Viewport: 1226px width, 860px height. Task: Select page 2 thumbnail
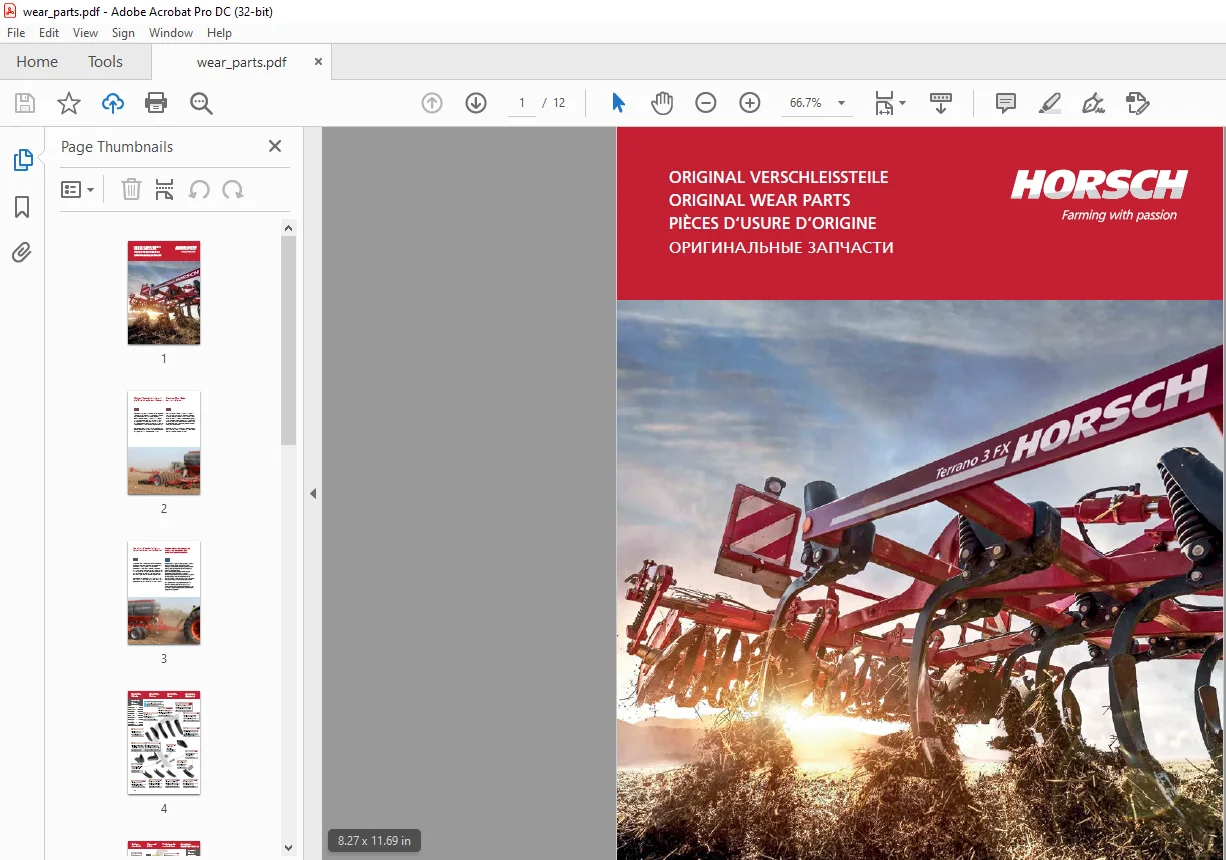(164, 442)
